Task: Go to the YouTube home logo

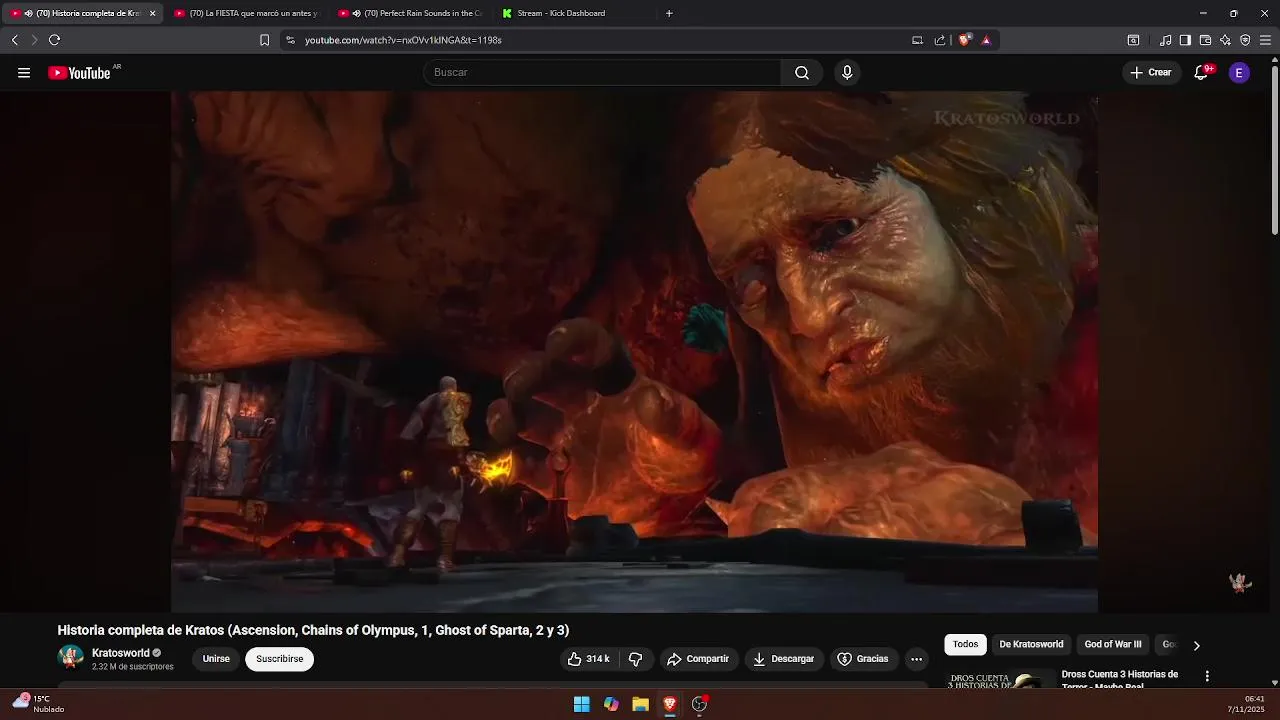Action: [80, 72]
